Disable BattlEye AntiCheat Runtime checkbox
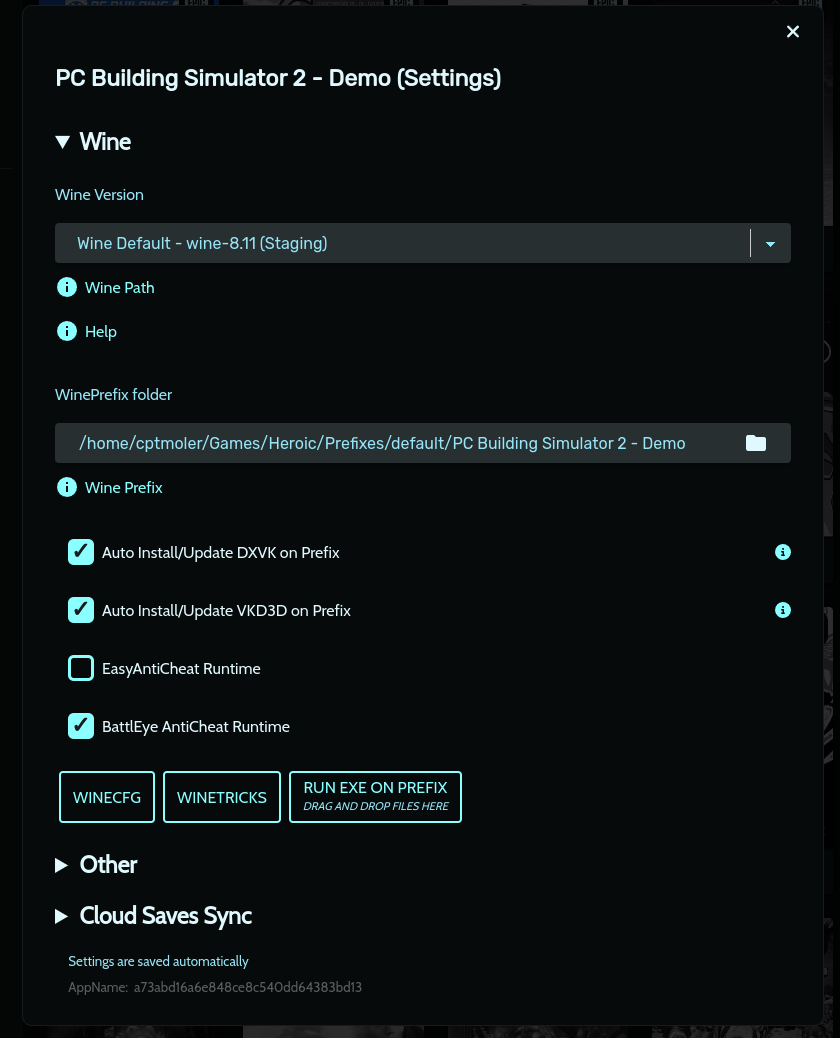 (81, 726)
